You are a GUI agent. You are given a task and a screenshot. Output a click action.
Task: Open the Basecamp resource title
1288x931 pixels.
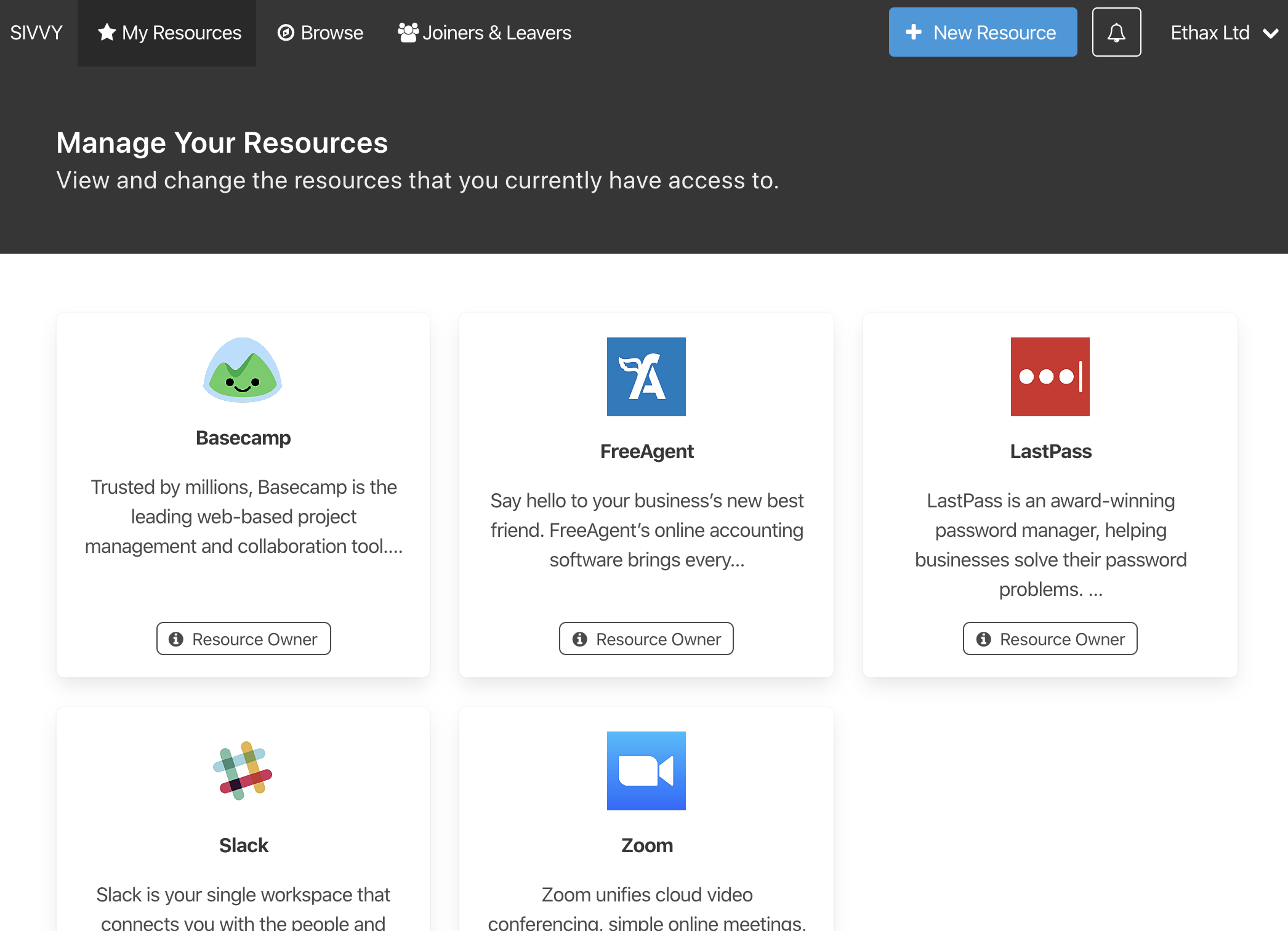tap(243, 438)
